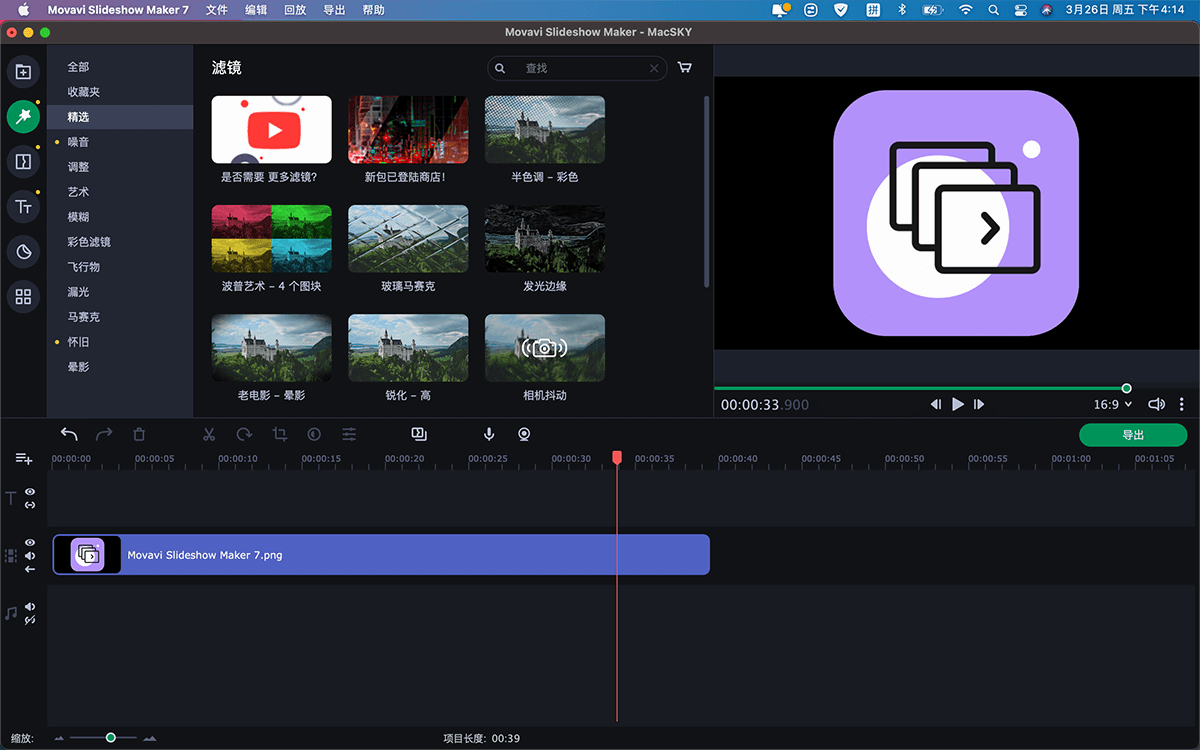Viewport: 1200px width, 750px height.
Task: Mute the video track audio
Action: [x=30, y=556]
